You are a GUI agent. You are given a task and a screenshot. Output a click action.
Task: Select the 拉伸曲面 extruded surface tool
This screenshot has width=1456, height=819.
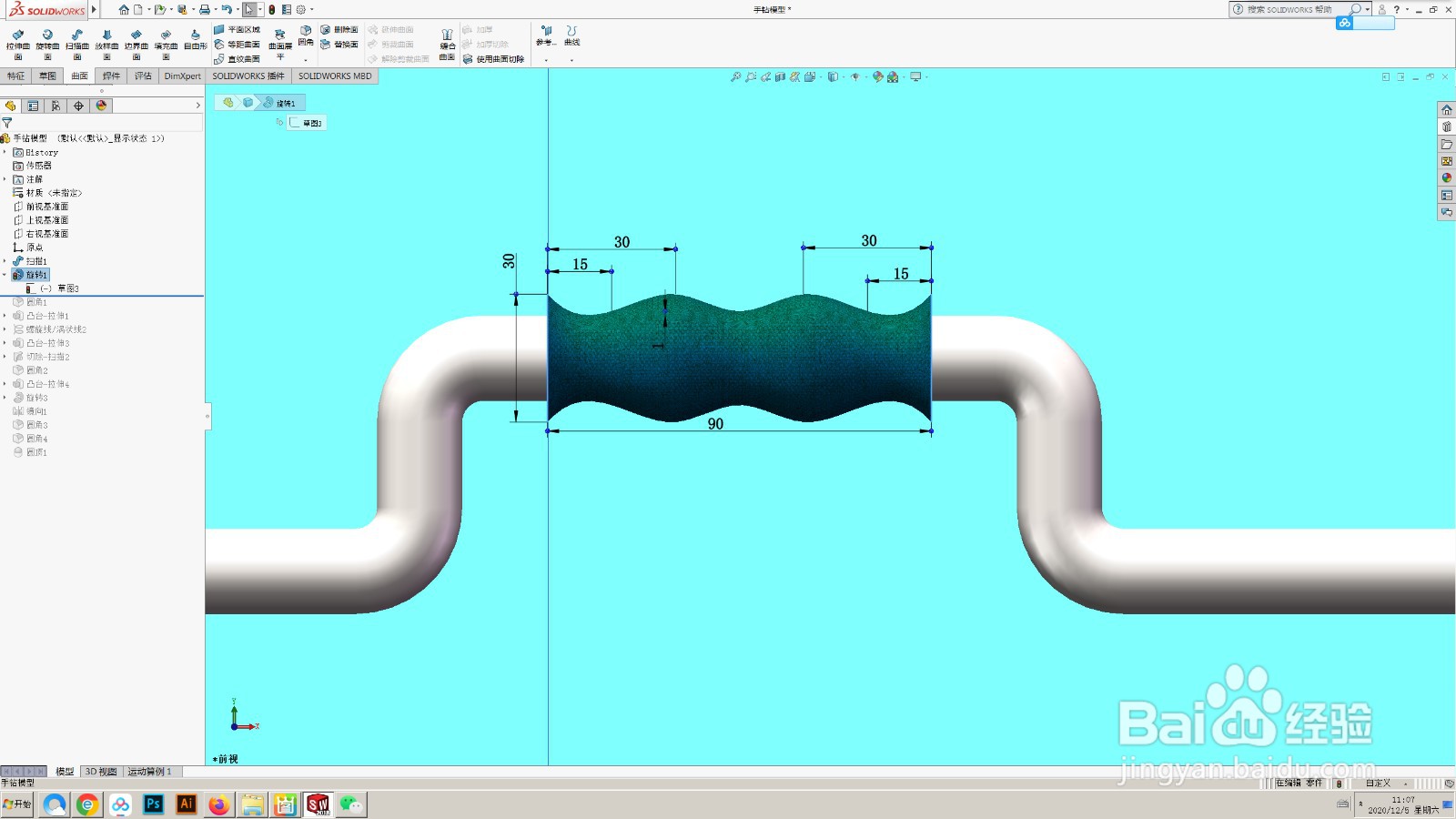pyautogui.click(x=18, y=44)
